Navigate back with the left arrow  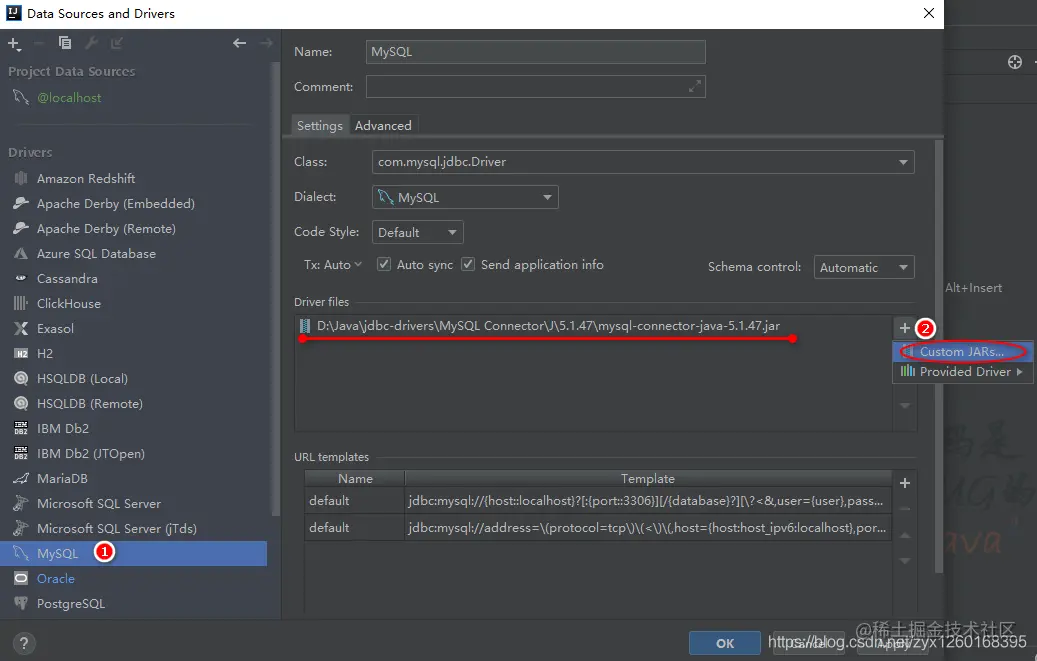(x=239, y=43)
